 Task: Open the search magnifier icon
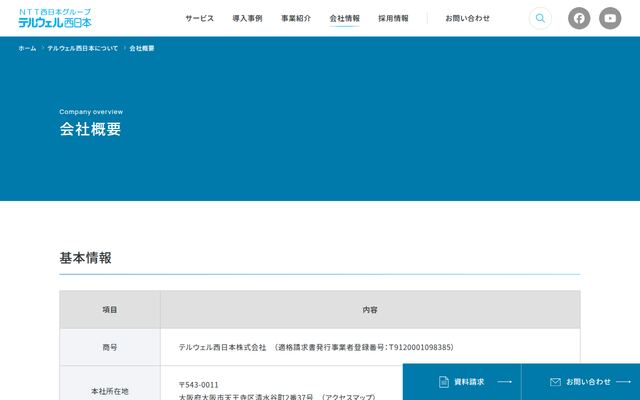pos(540,18)
